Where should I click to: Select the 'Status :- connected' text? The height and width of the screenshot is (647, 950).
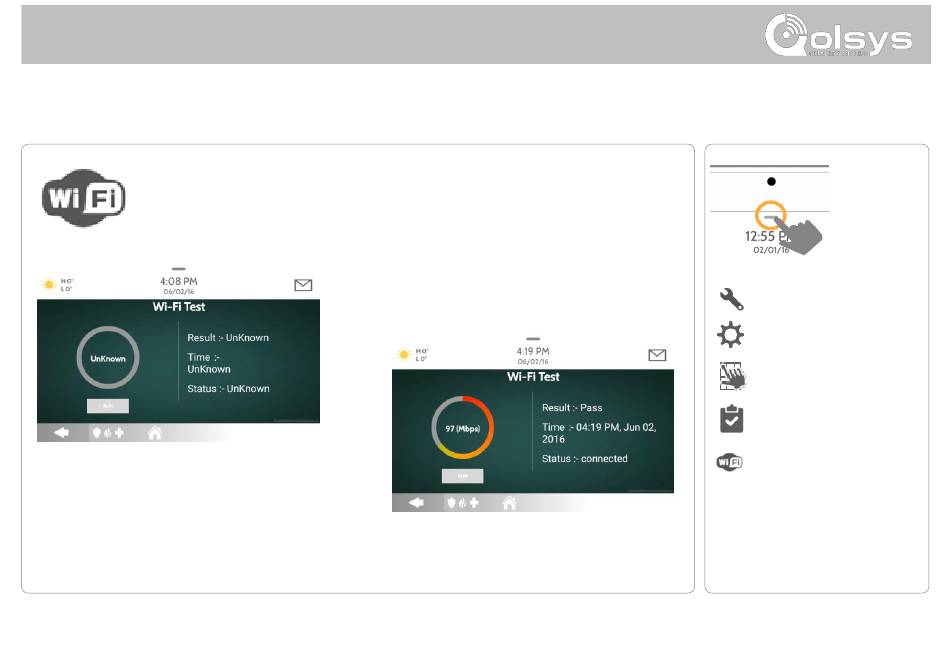point(585,459)
